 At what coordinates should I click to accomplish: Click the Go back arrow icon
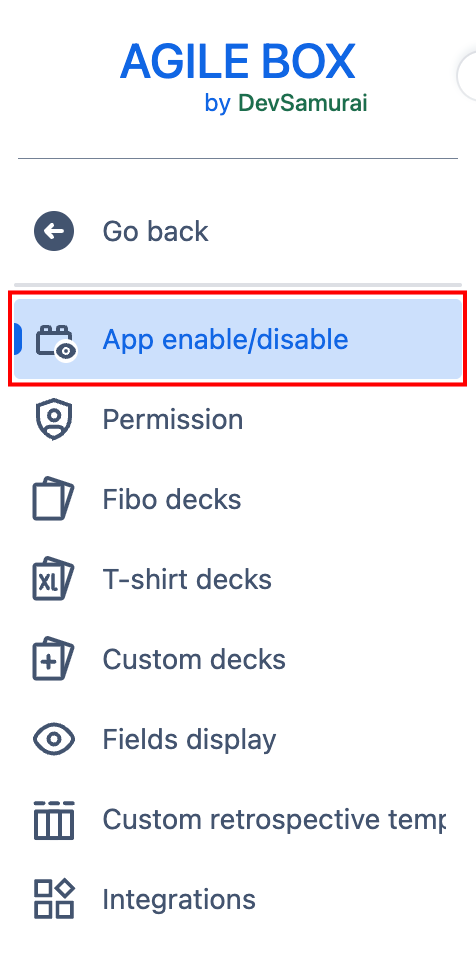[54, 232]
